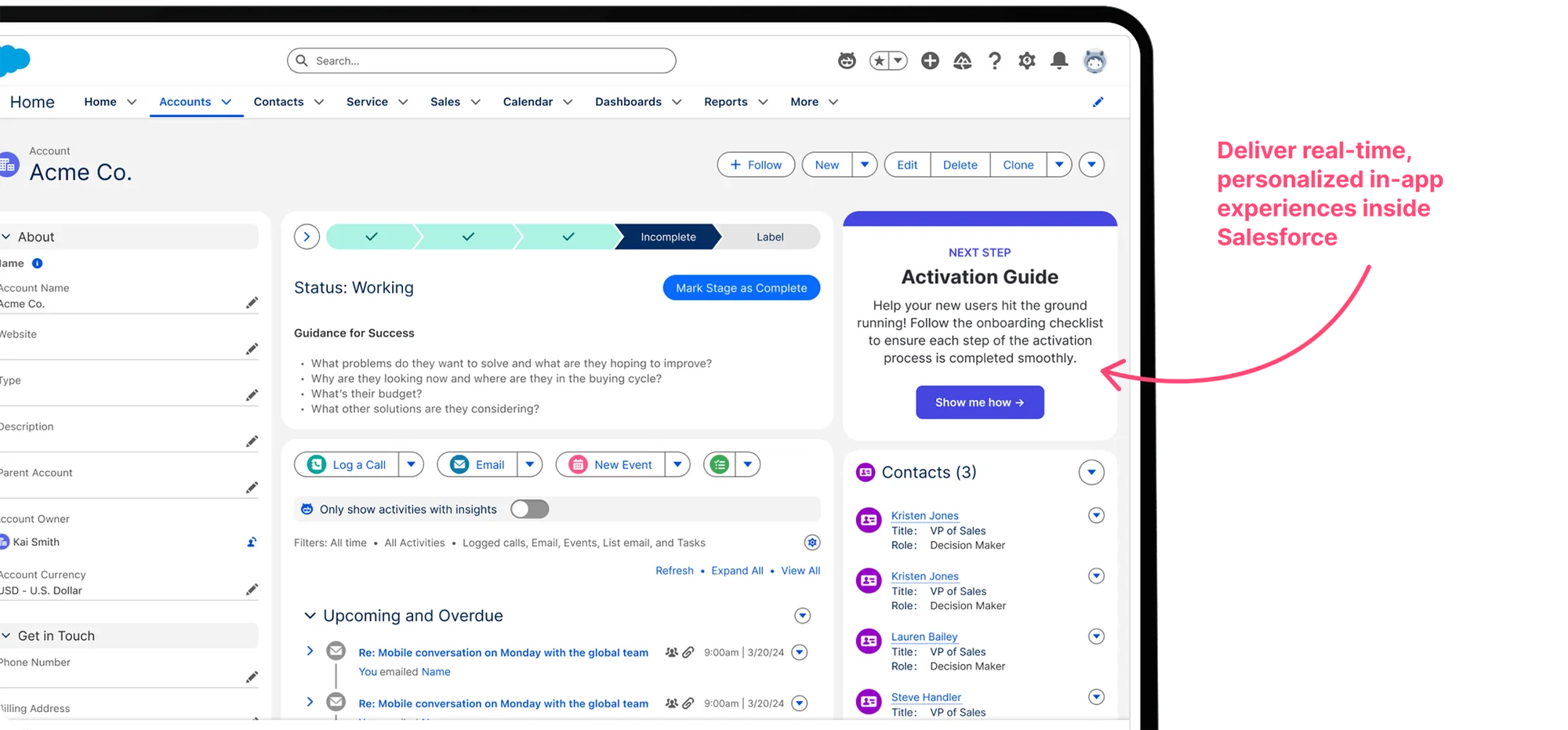Change the Account Owner icon
This screenshot has height=730, width=1568.
click(252, 542)
